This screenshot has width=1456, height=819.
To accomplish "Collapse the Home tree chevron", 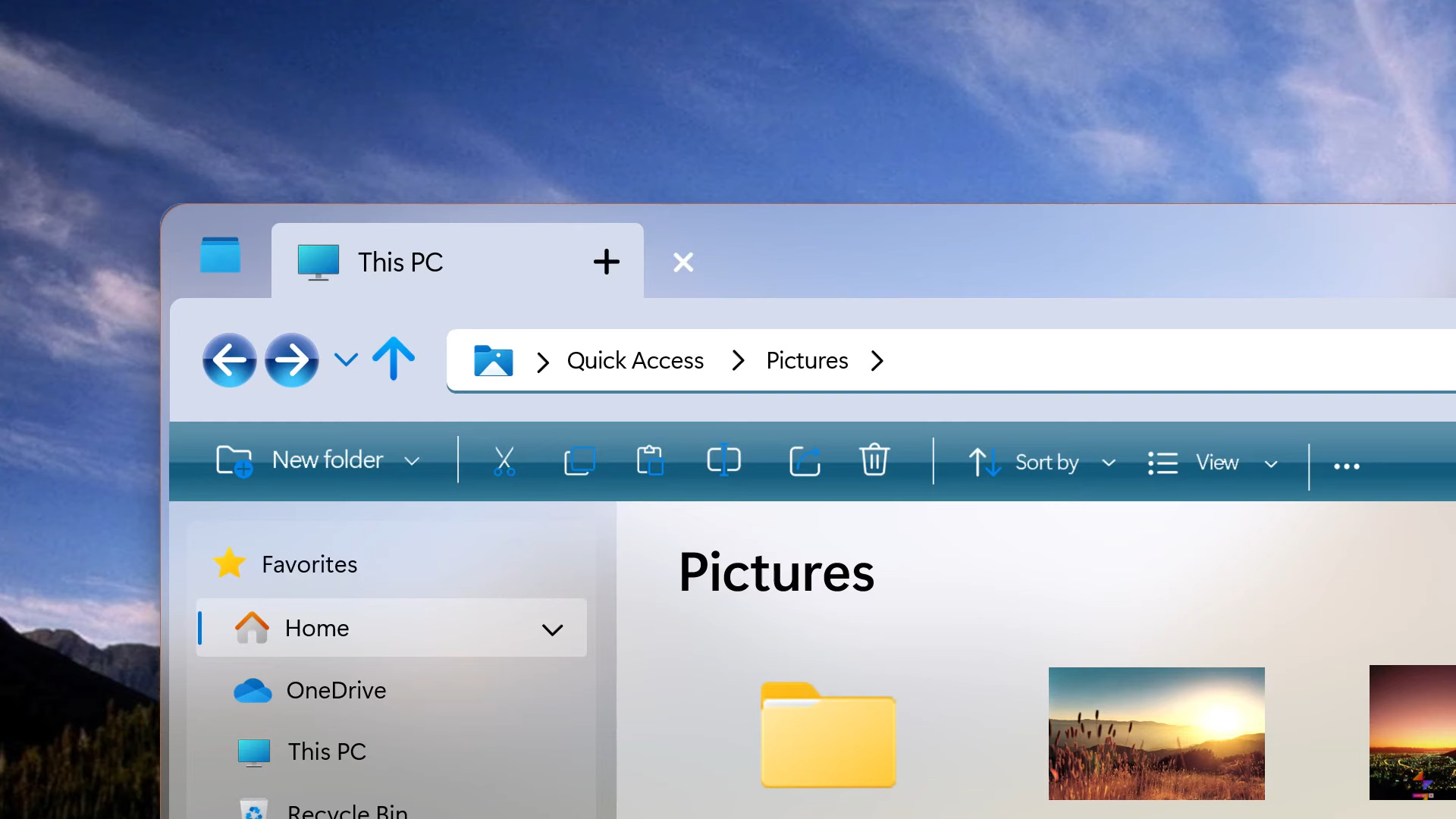I will pos(553,629).
